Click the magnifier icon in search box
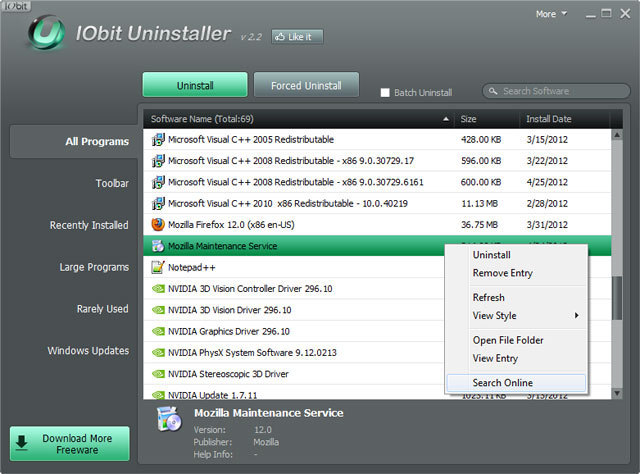Viewport: 640px width, 474px height. [x=493, y=91]
